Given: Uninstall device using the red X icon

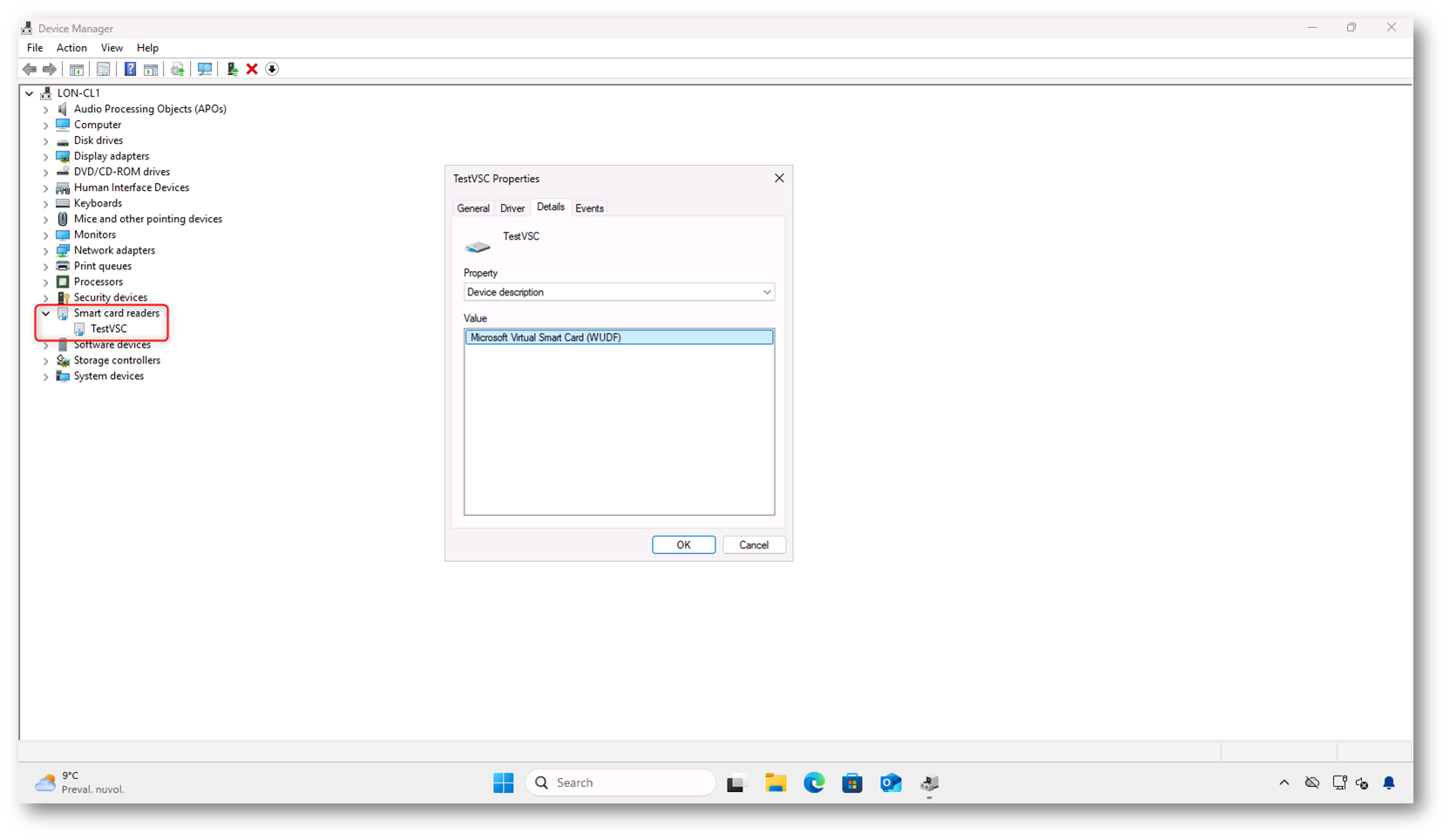Looking at the screenshot, I should 252,70.
